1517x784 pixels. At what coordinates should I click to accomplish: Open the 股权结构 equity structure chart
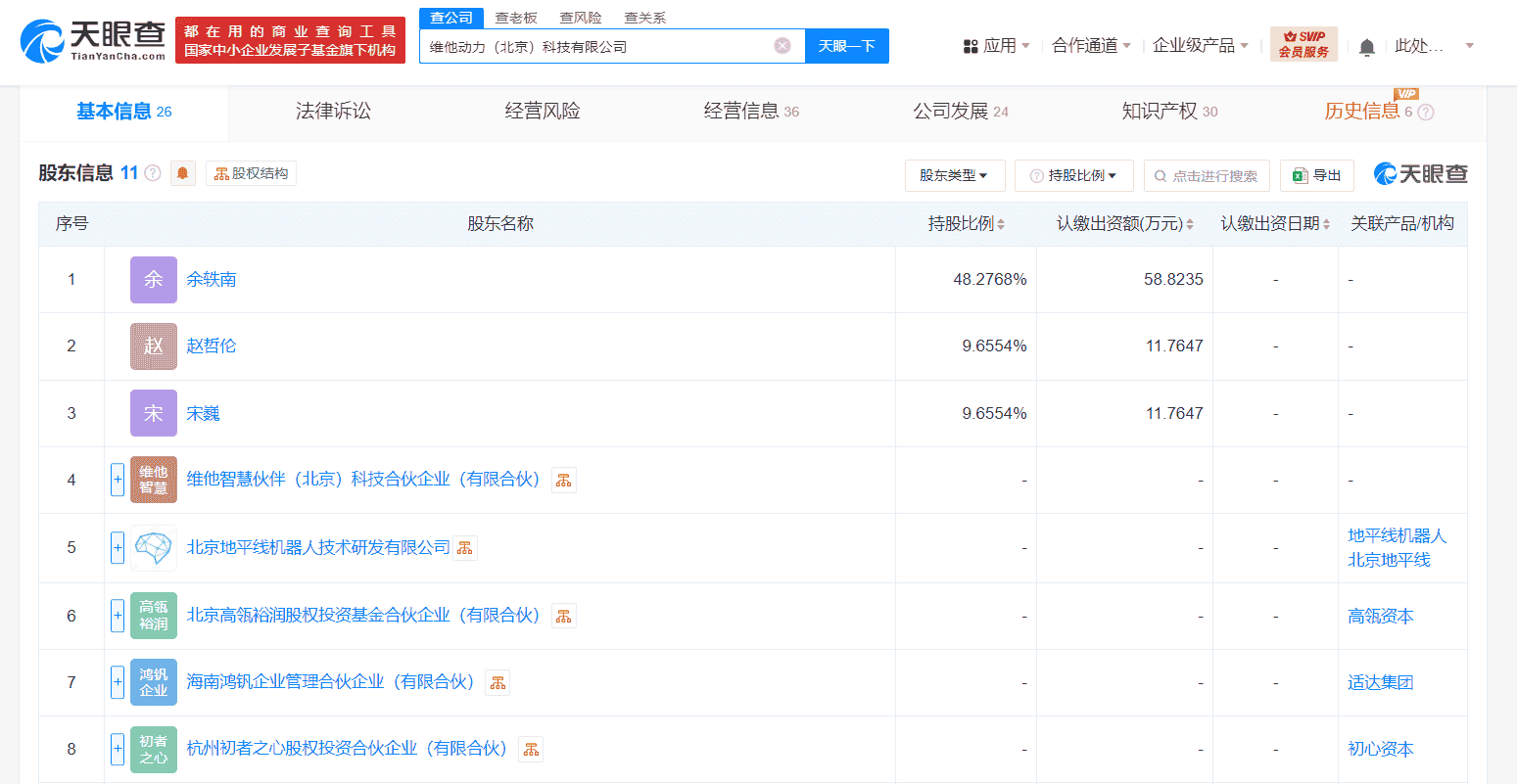point(251,172)
